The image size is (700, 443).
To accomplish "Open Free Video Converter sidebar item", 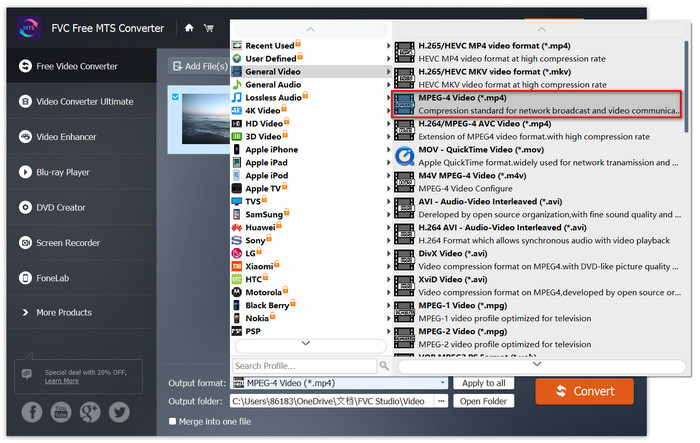I will coord(82,66).
